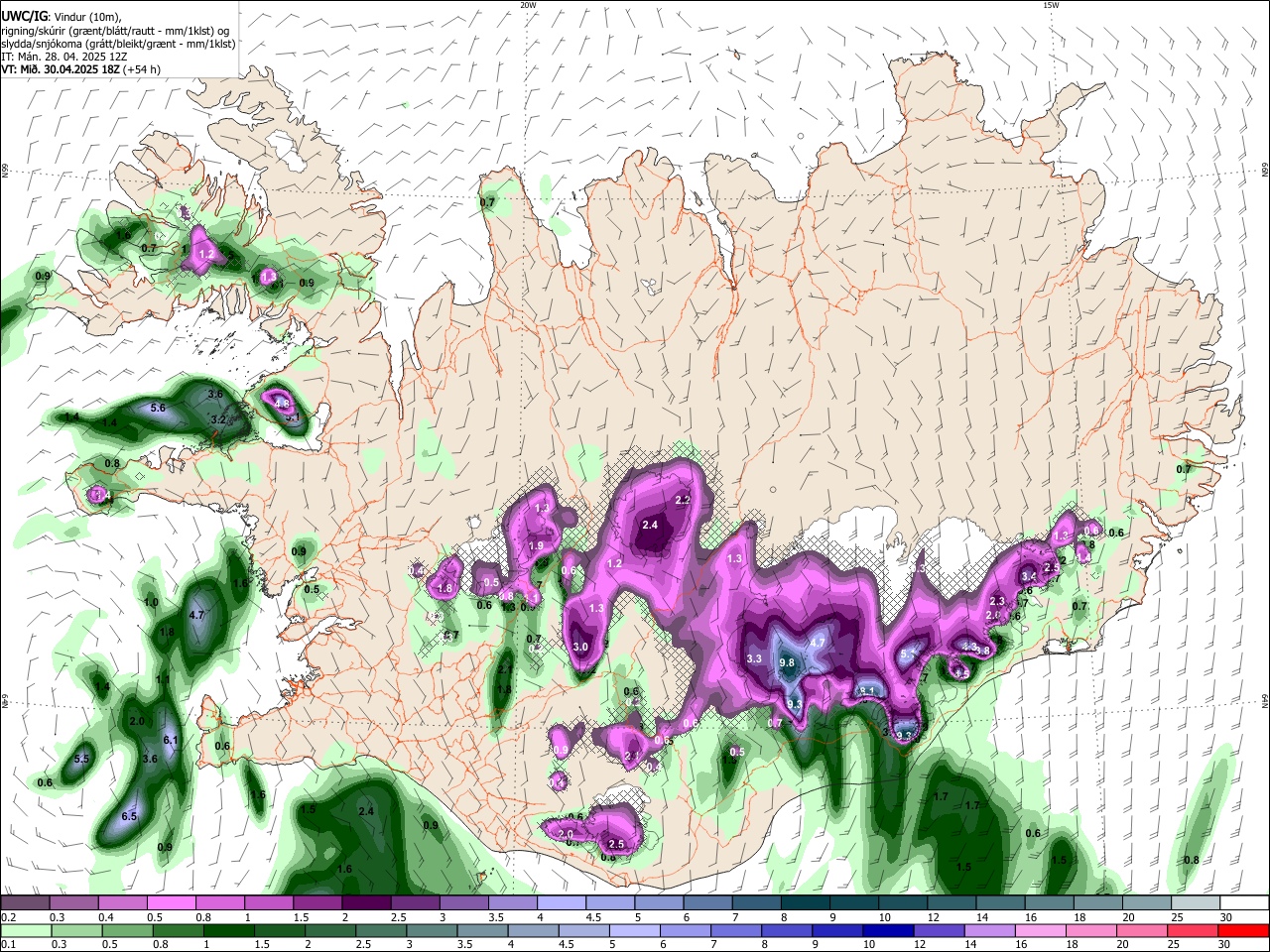The width and height of the screenshot is (1270, 952).
Task: Click the 1.9 snow value on map
Action: pyautogui.click(x=536, y=546)
